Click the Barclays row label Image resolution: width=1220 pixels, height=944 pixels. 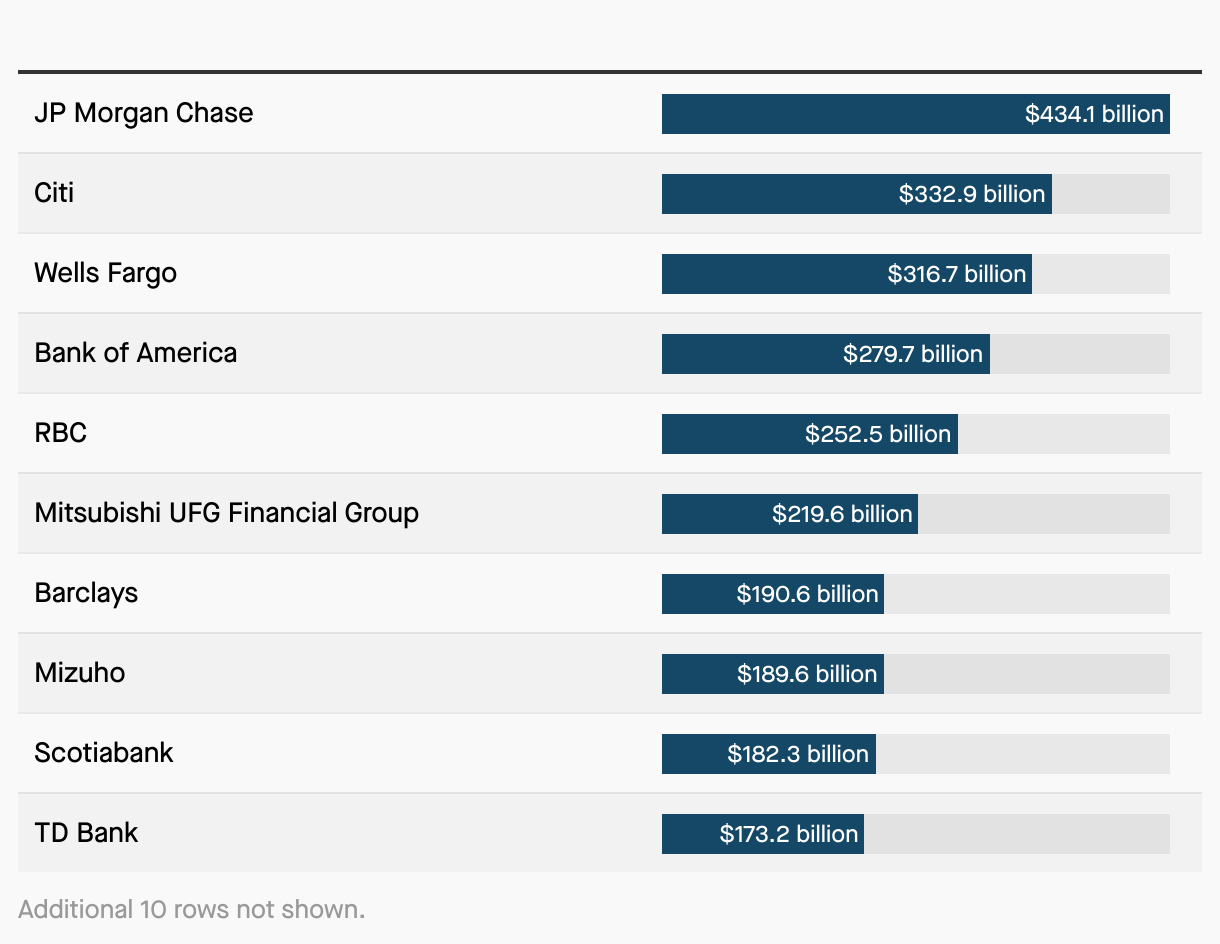(x=86, y=593)
